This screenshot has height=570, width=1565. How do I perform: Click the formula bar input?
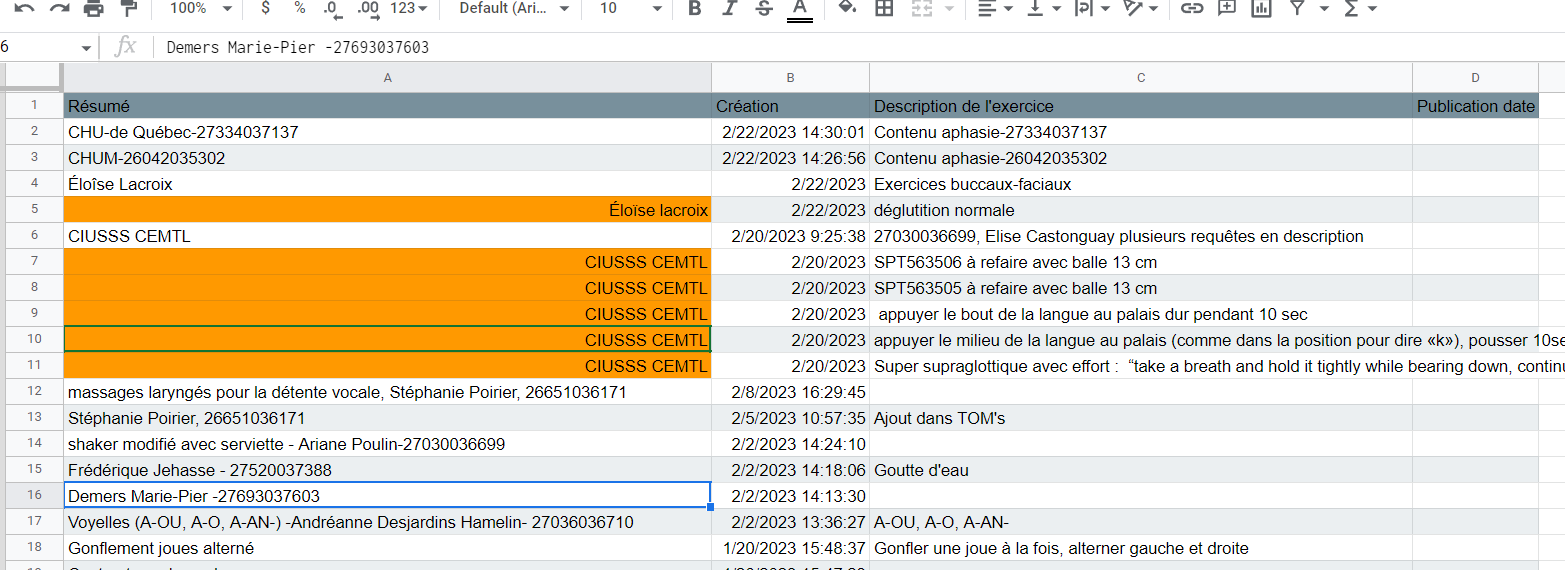(860, 47)
